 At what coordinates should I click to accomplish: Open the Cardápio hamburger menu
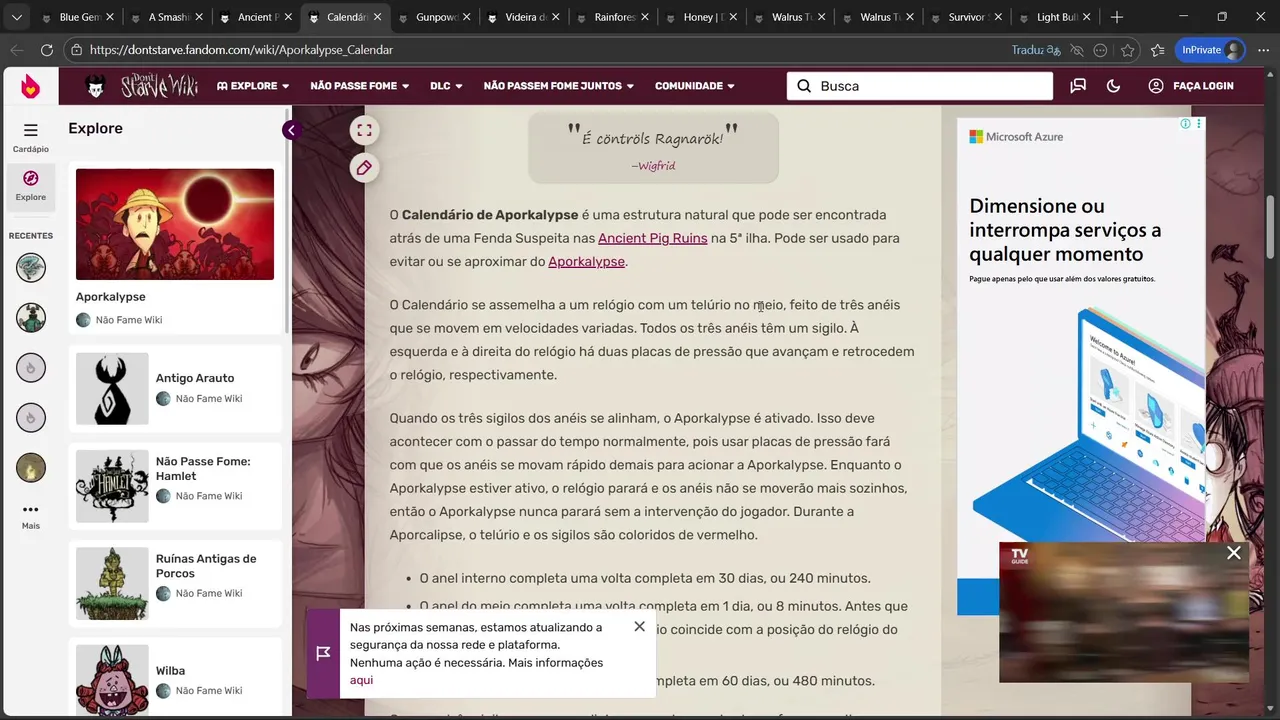click(30, 137)
